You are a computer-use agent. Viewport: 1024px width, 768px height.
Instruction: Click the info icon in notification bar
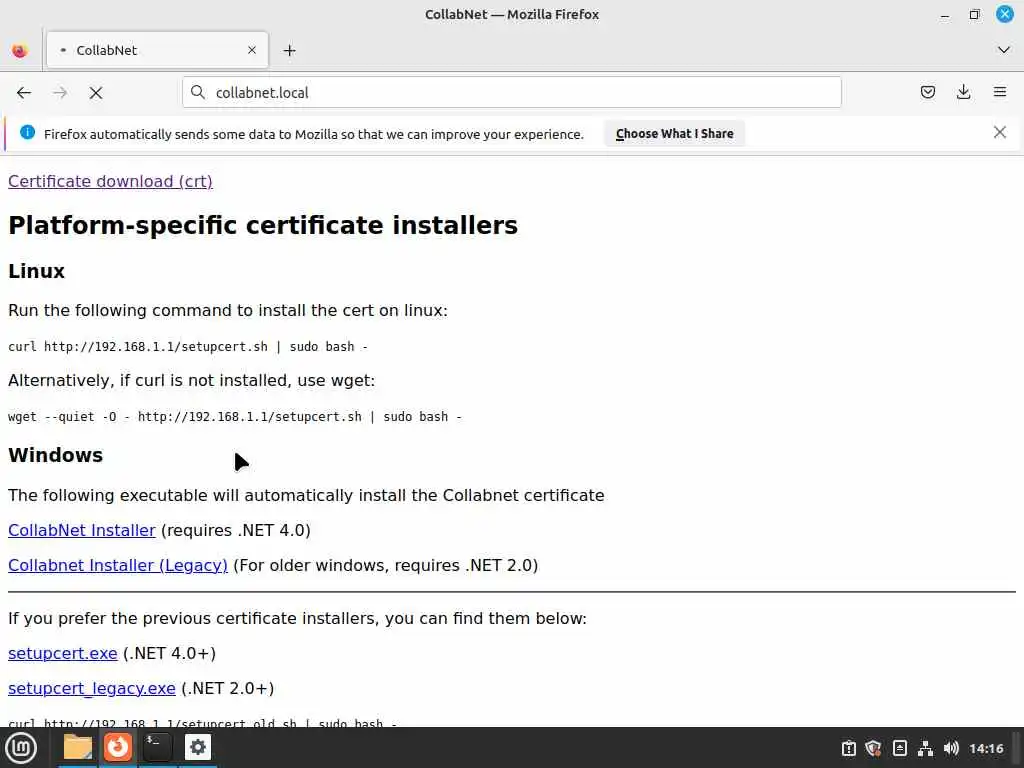click(27, 133)
